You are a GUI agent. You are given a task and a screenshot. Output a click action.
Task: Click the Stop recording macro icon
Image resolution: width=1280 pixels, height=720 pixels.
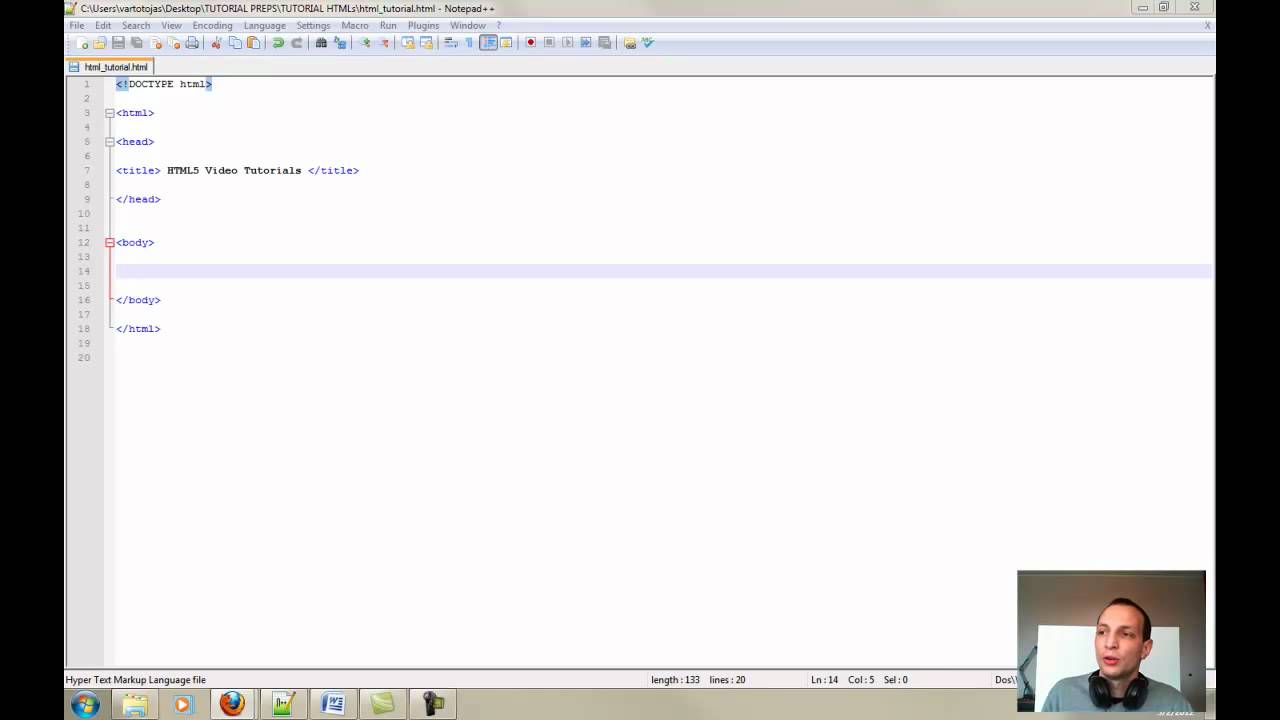[549, 43]
